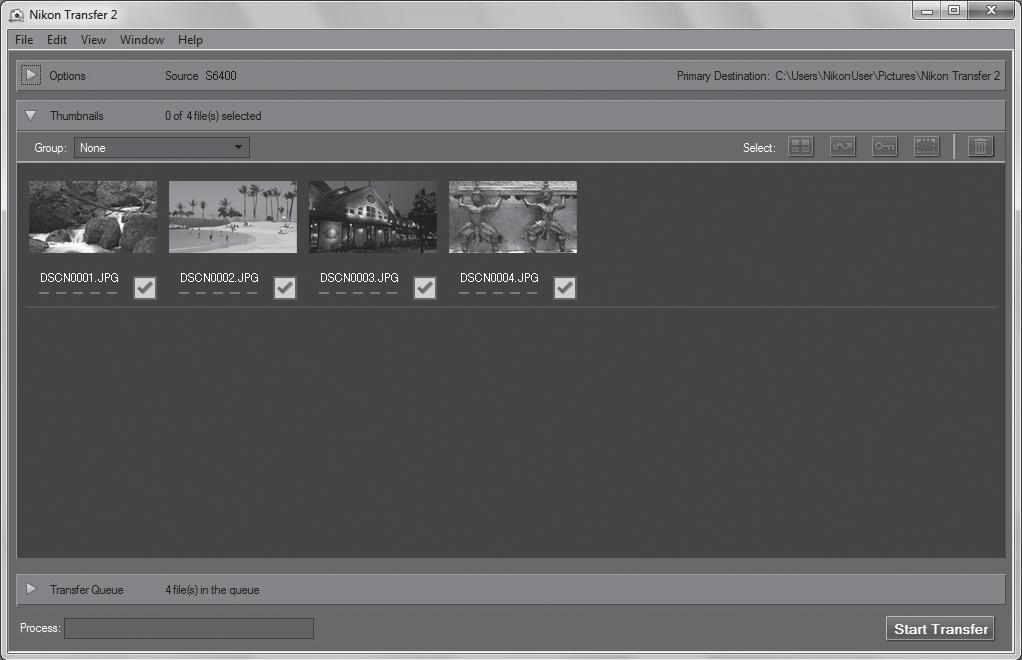Open the Window menu
This screenshot has width=1022, height=660.
(141, 40)
